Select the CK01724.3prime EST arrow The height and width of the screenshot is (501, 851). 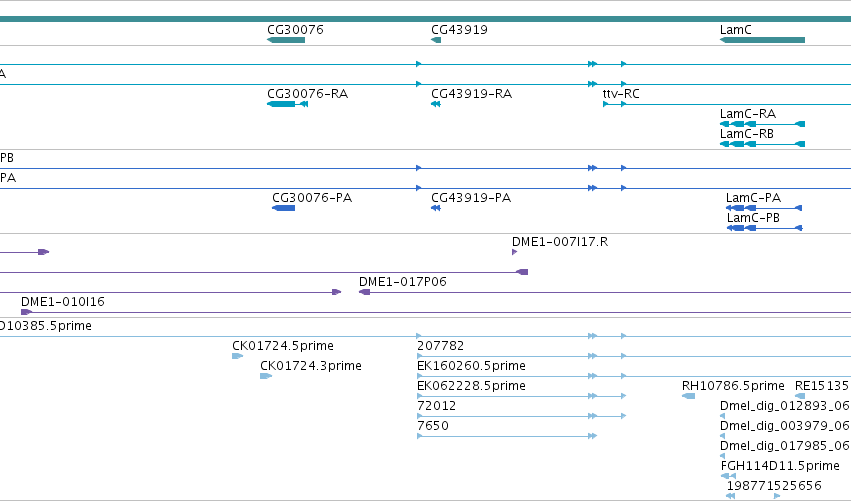point(266,376)
